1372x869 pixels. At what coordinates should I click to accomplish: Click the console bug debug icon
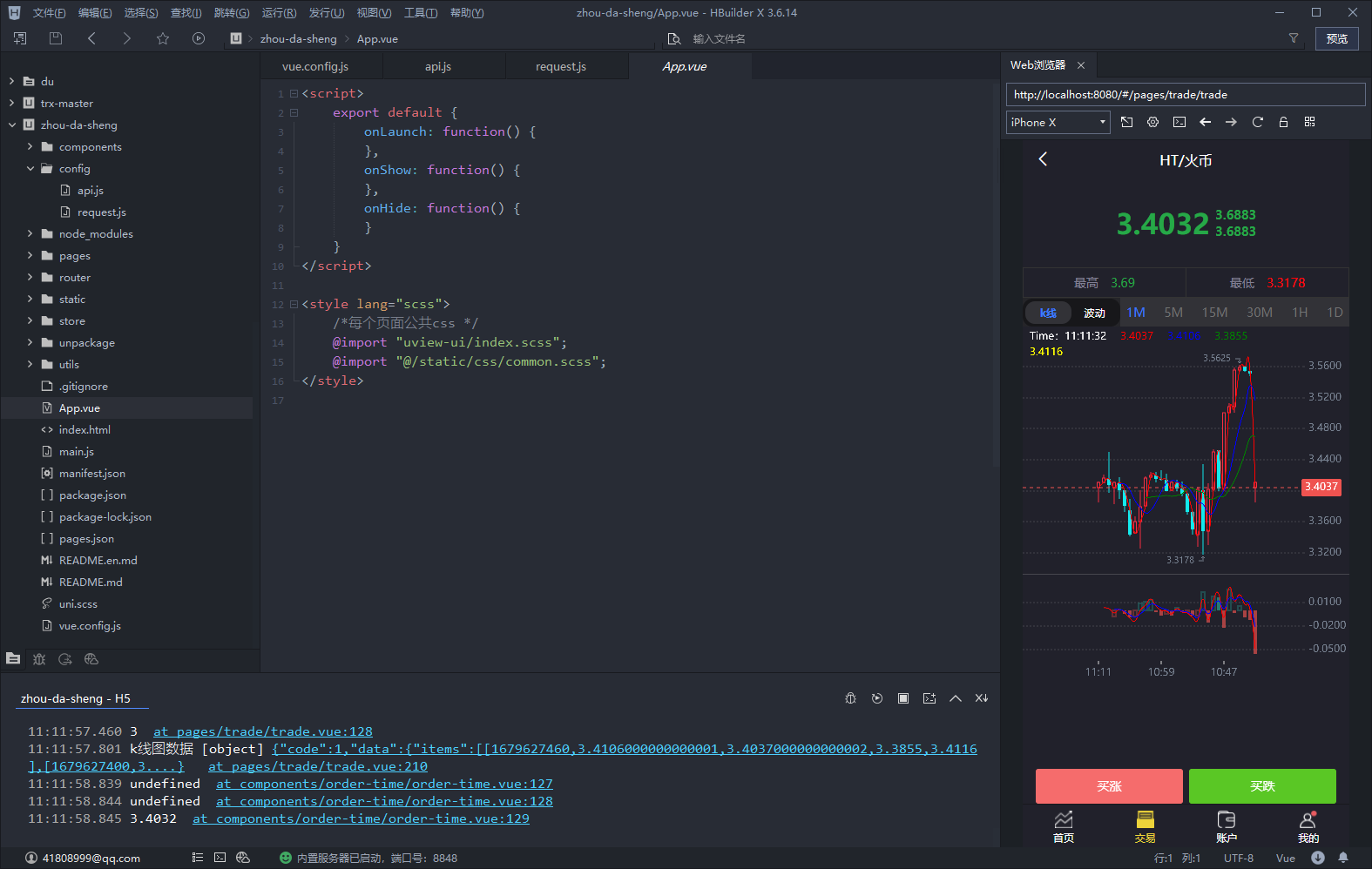pyautogui.click(x=851, y=698)
